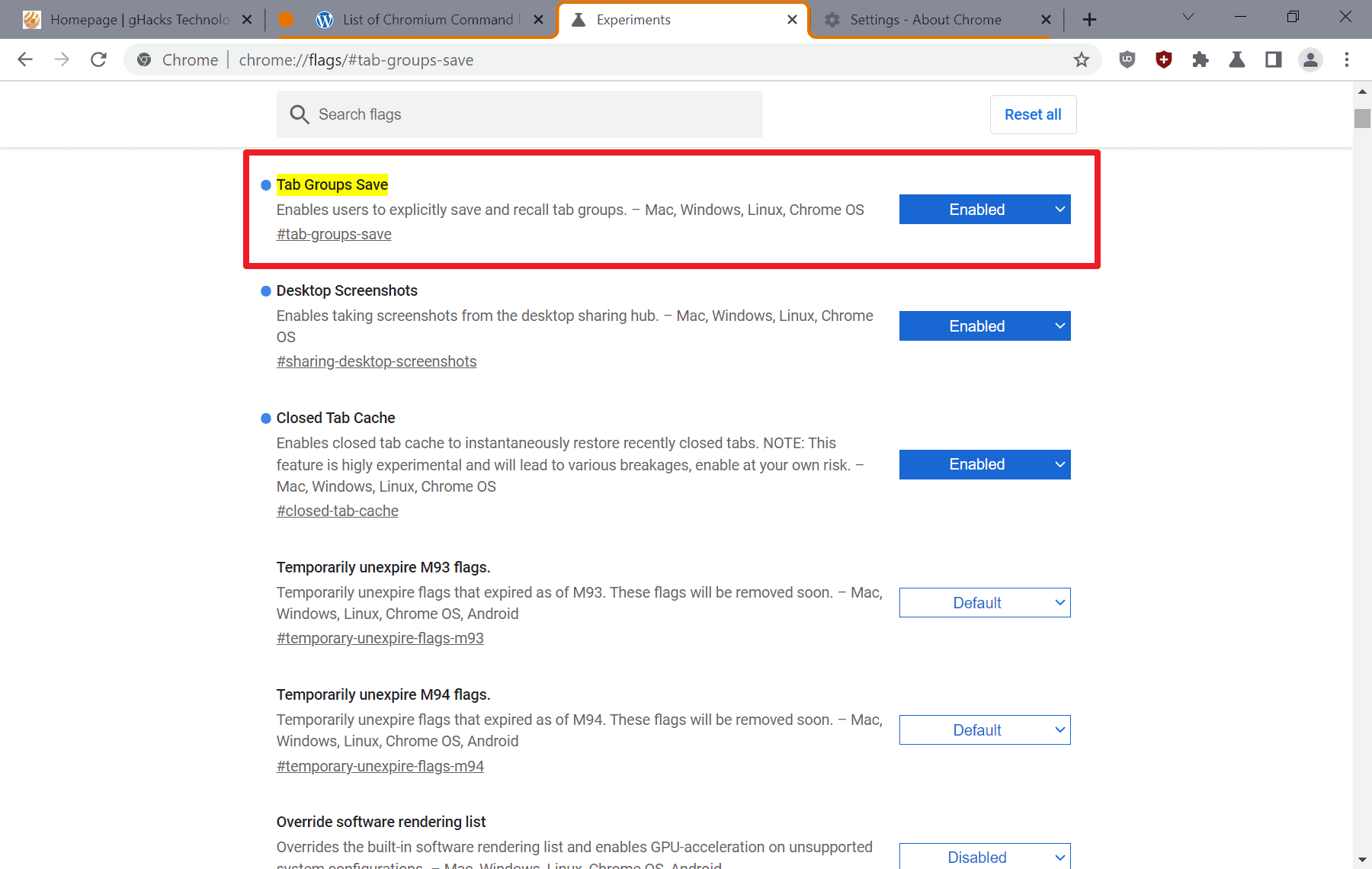Viewport: 1372px width, 869px height.
Task: Toggle the side panel icon
Action: [x=1274, y=59]
